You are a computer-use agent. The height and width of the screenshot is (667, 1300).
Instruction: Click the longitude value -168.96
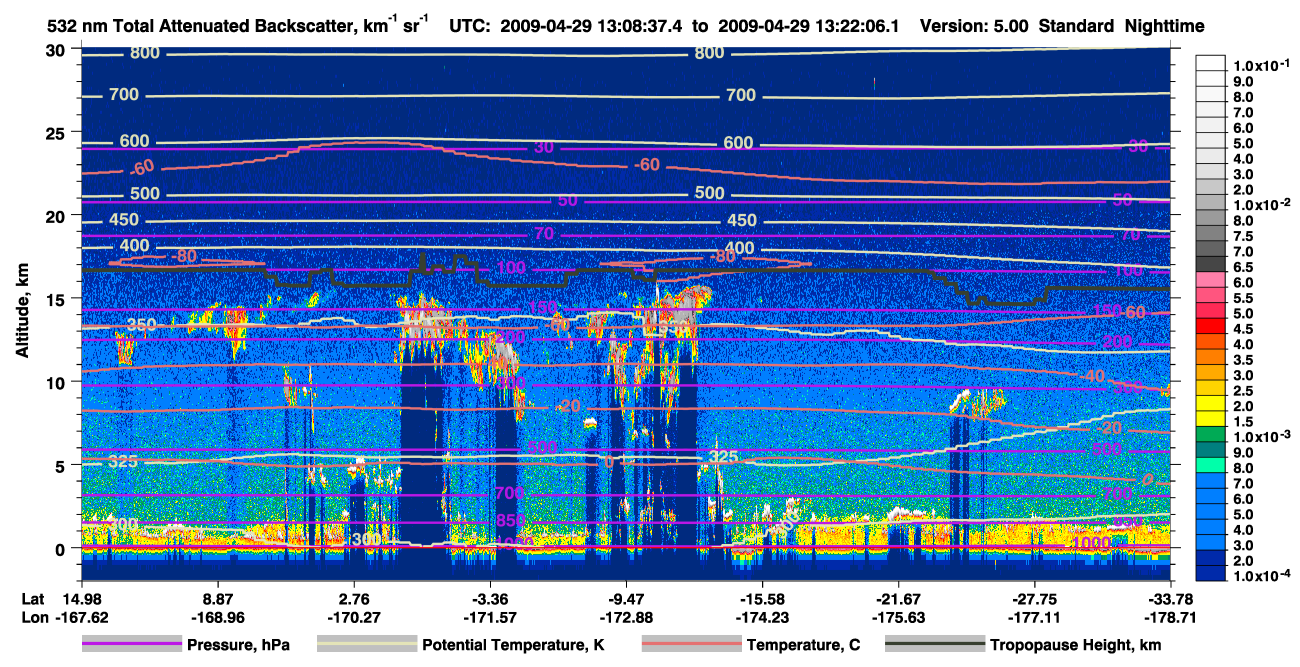pos(218,617)
